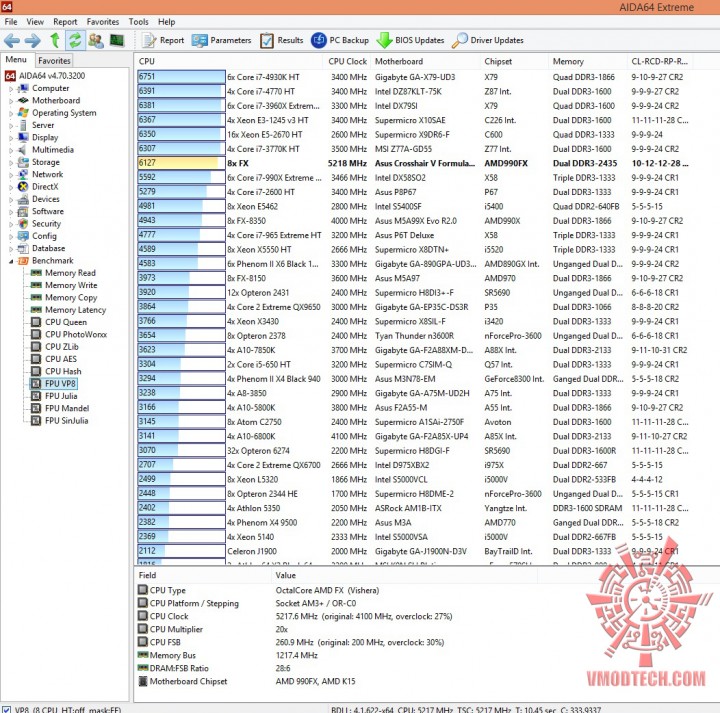Image resolution: width=720 pixels, height=713 pixels.
Task: Open benchmark Parameters
Action: coord(222,40)
